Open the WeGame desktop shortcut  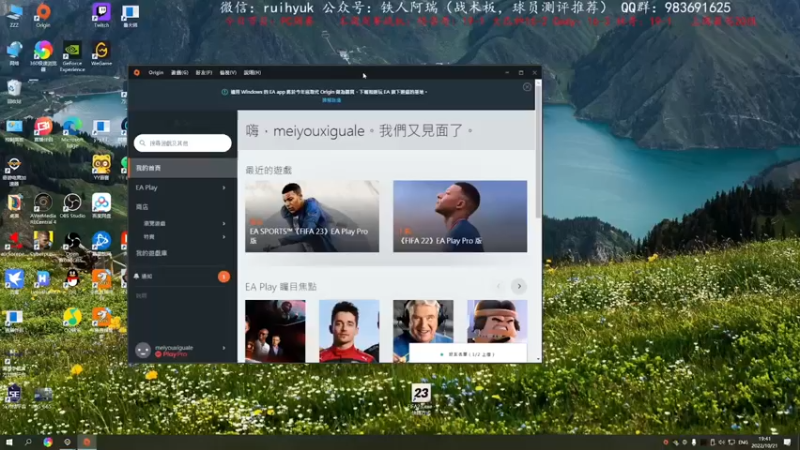coord(101,53)
